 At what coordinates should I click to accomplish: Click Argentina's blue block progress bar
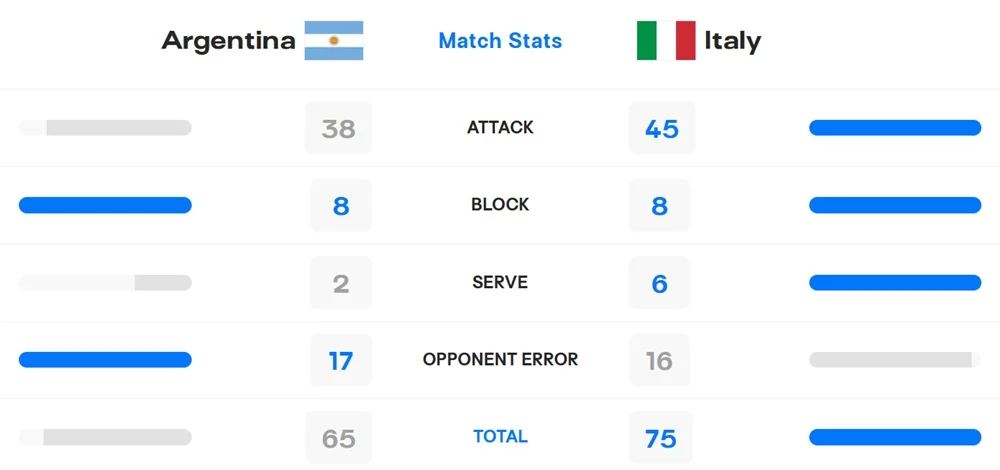(105, 205)
